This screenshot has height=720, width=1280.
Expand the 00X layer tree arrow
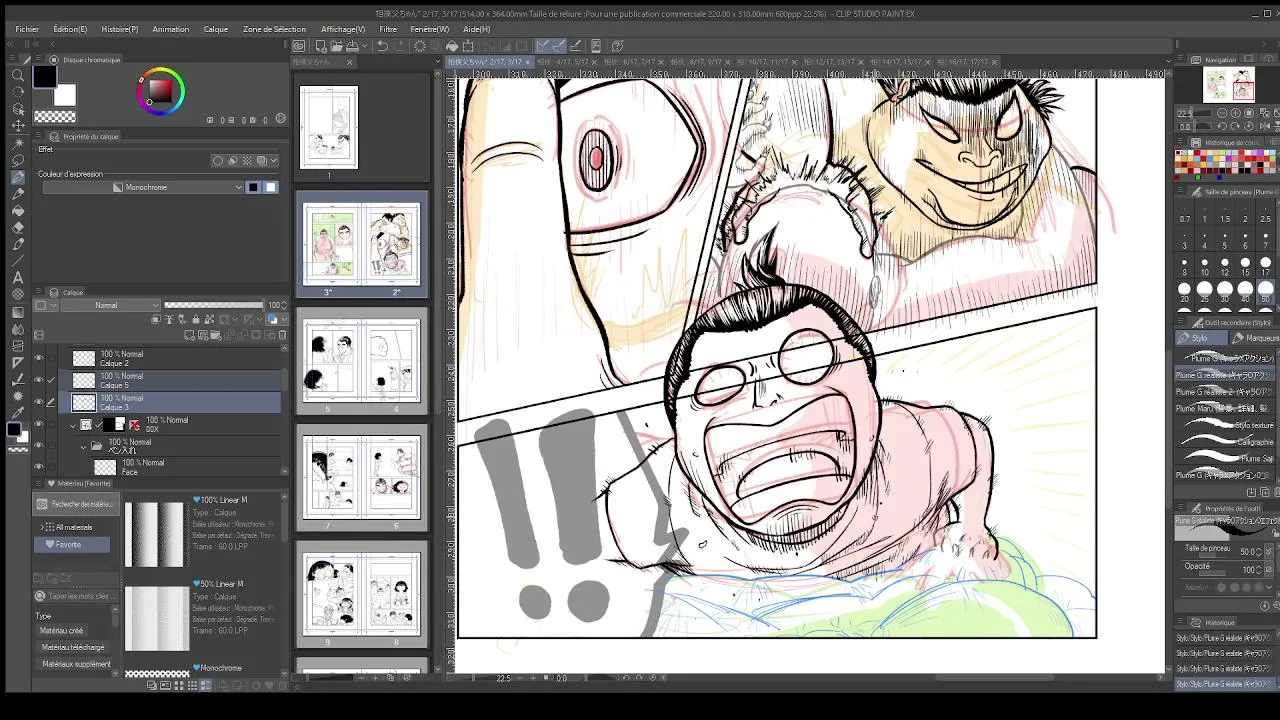pos(73,425)
